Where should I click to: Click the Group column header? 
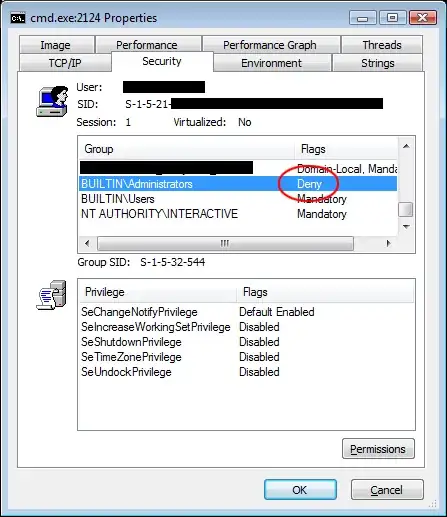187,149
